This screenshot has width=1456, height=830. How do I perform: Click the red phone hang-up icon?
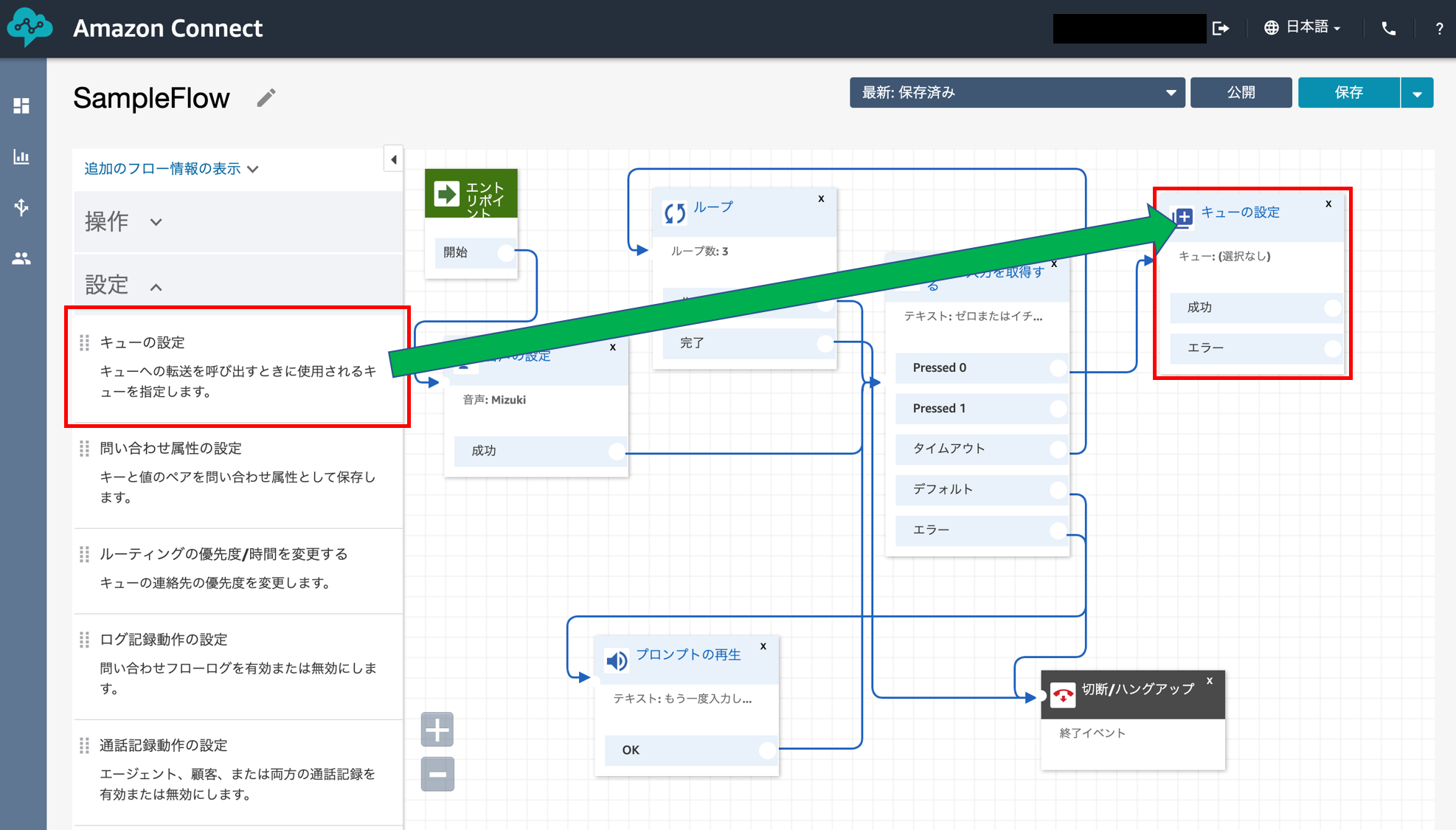pos(1063,694)
